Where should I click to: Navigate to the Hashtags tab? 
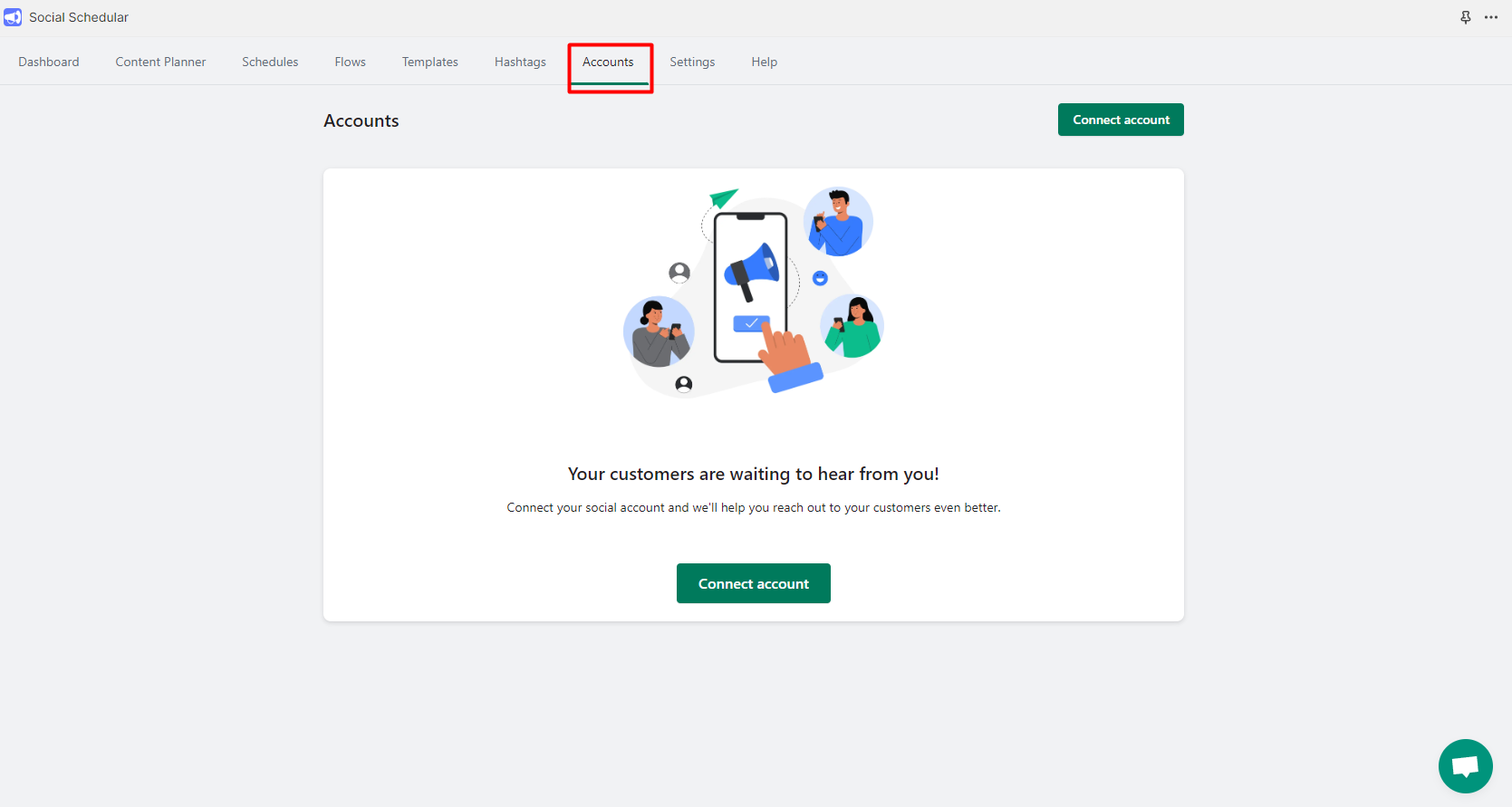520,62
